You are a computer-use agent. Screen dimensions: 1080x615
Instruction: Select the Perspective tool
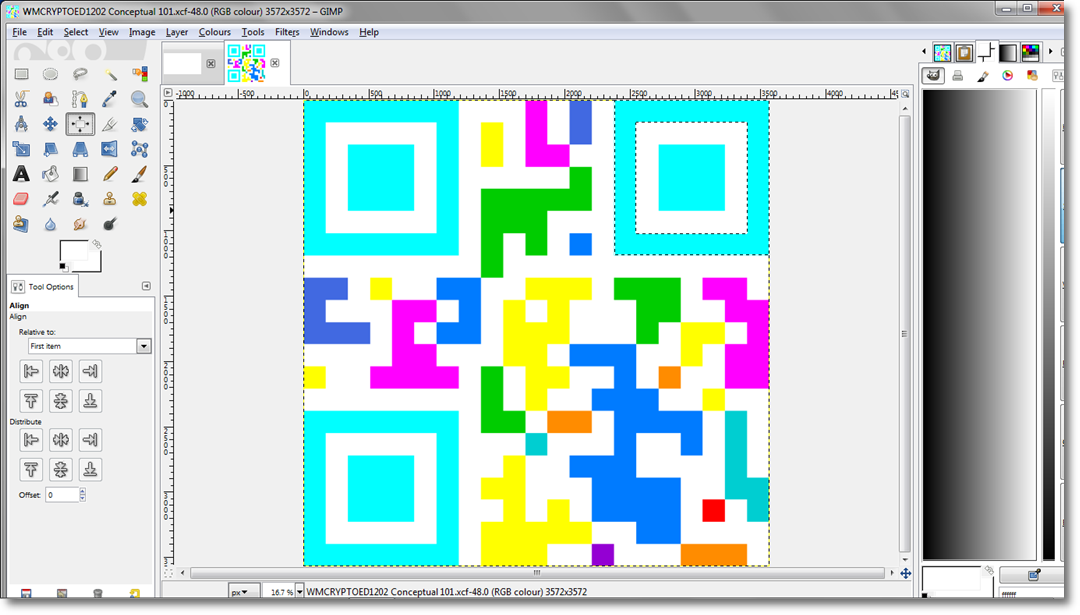(80, 149)
